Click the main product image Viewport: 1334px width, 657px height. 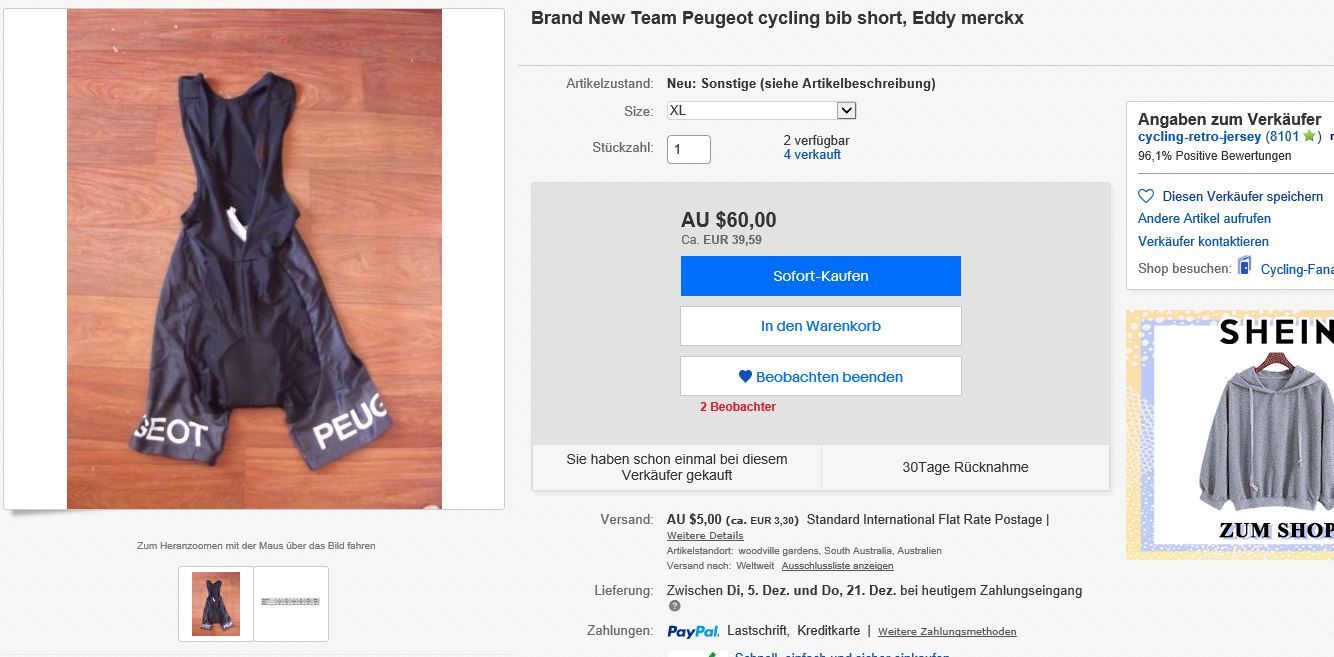coord(254,259)
